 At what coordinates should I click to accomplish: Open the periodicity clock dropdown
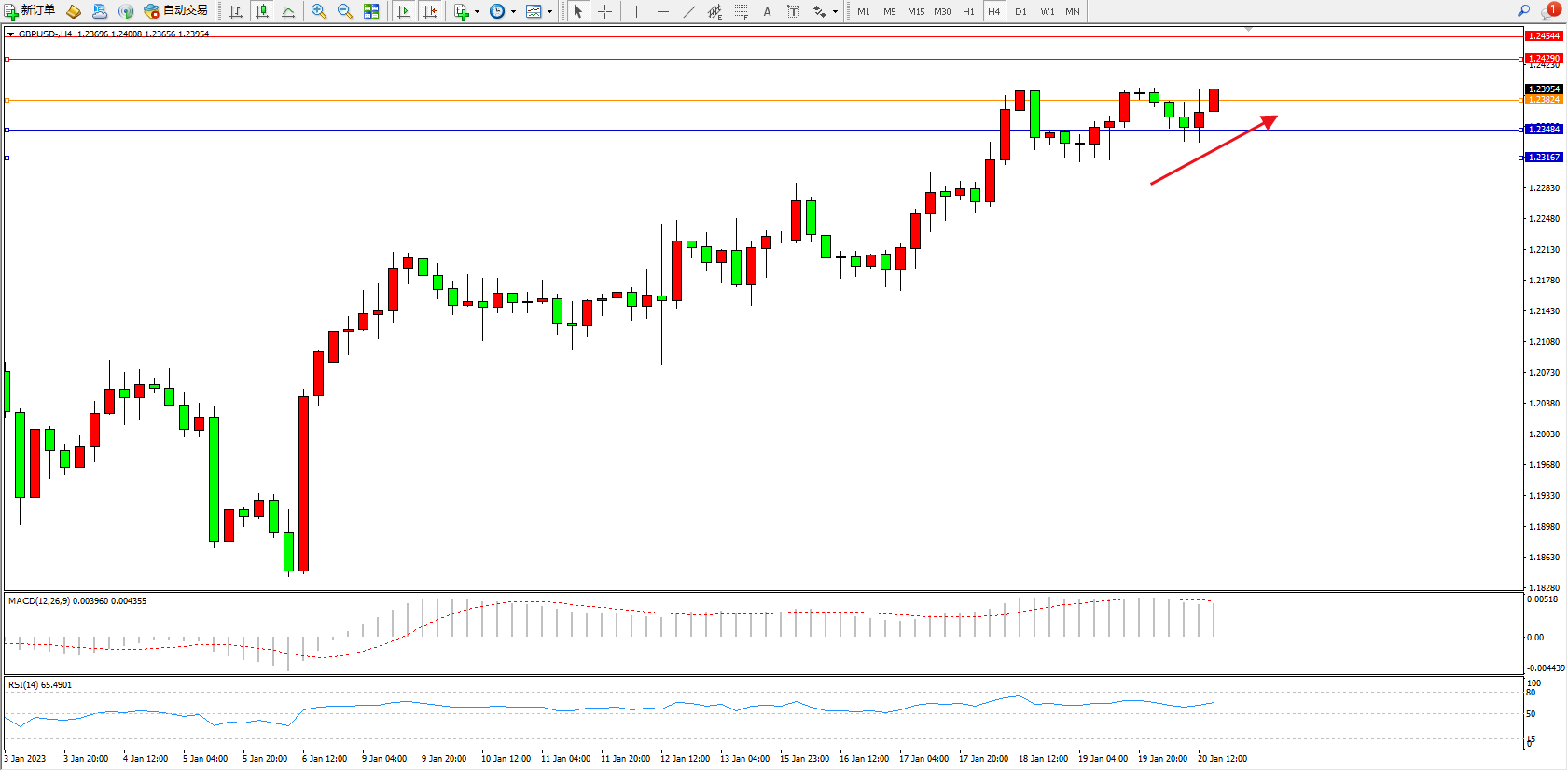[513, 12]
